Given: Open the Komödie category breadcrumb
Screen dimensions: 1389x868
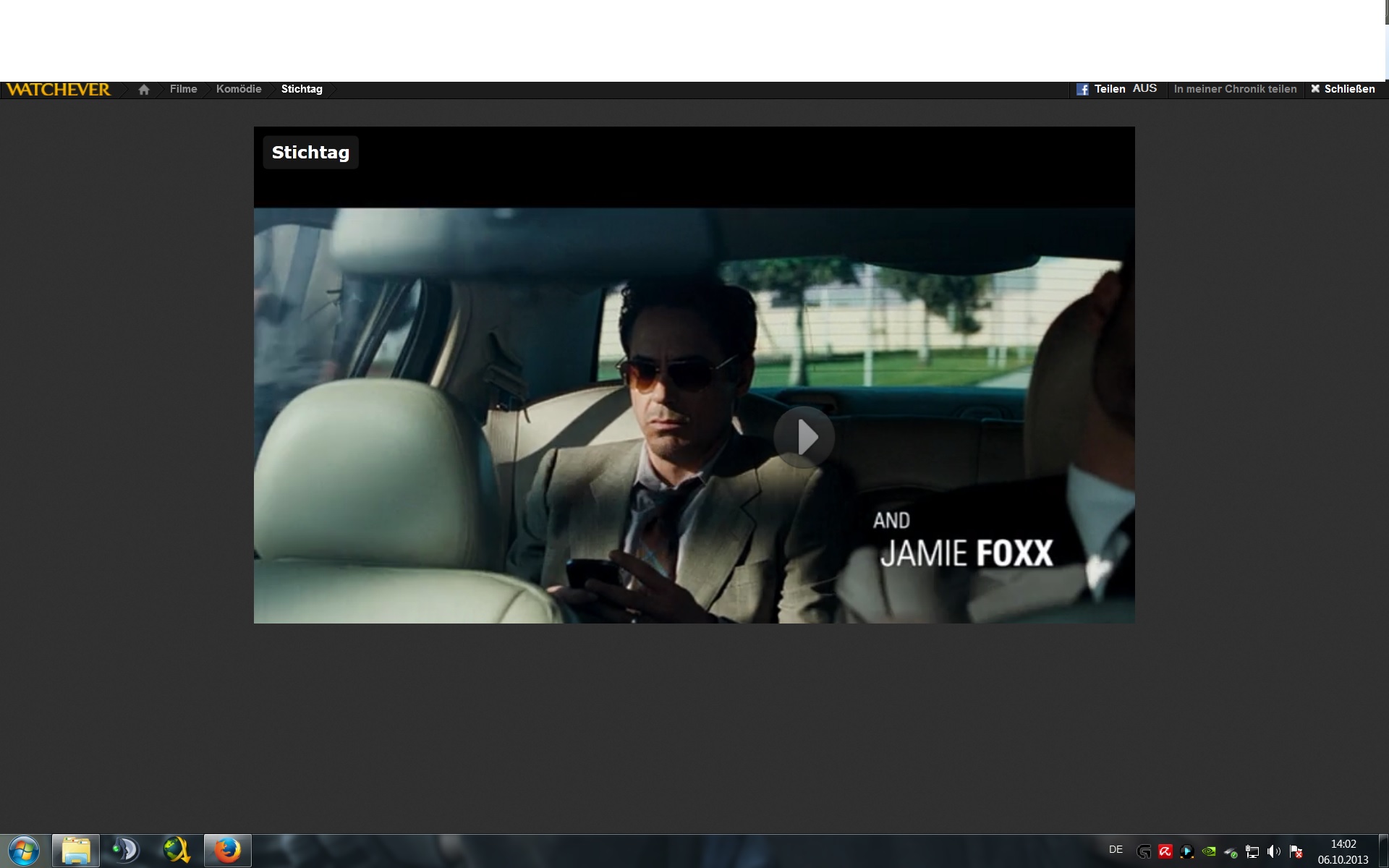Looking at the screenshot, I should tap(239, 89).
